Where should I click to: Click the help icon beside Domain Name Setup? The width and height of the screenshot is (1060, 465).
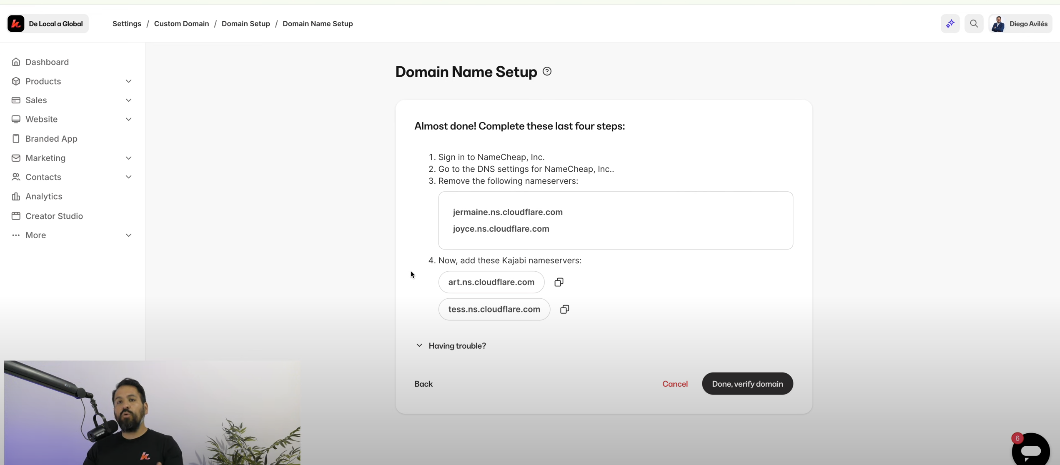547,71
